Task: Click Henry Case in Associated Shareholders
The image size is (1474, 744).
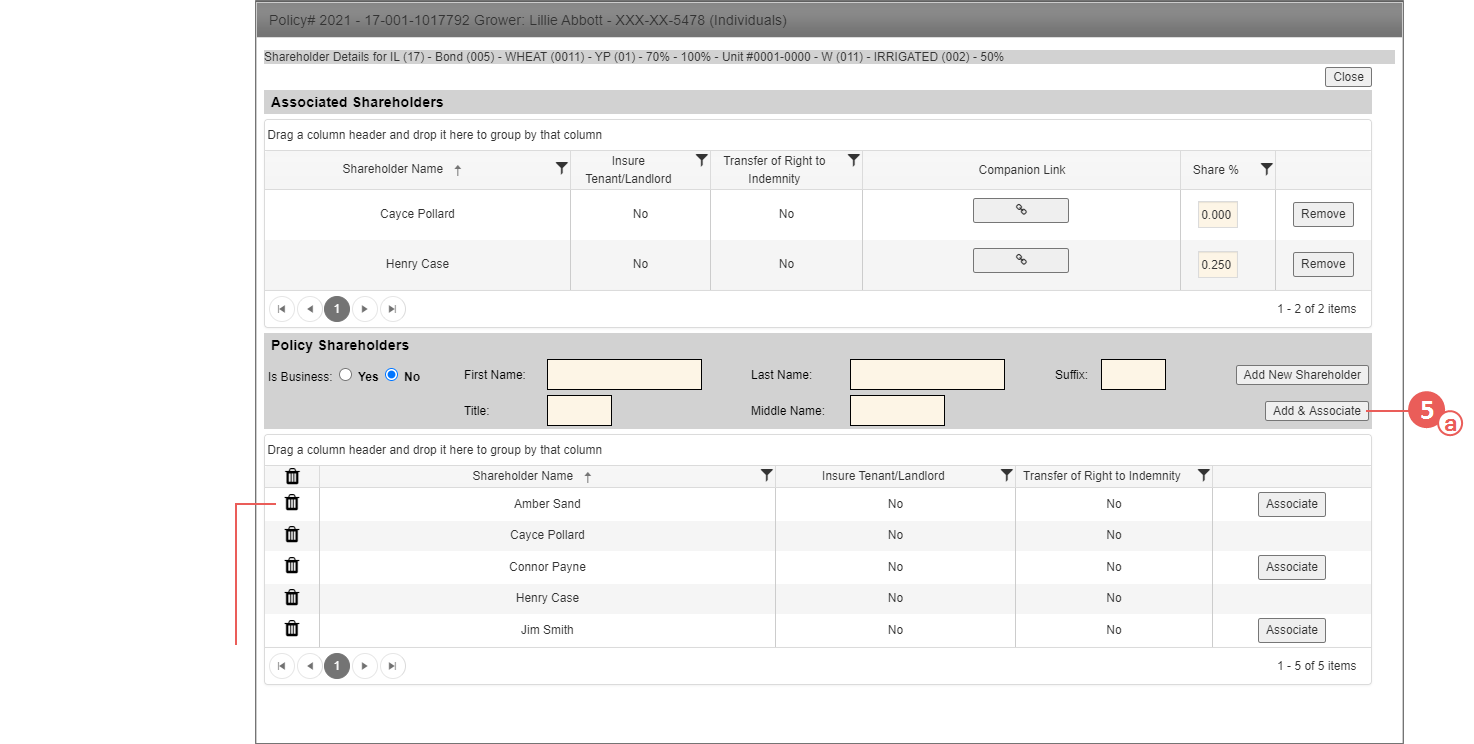Action: coord(417,264)
